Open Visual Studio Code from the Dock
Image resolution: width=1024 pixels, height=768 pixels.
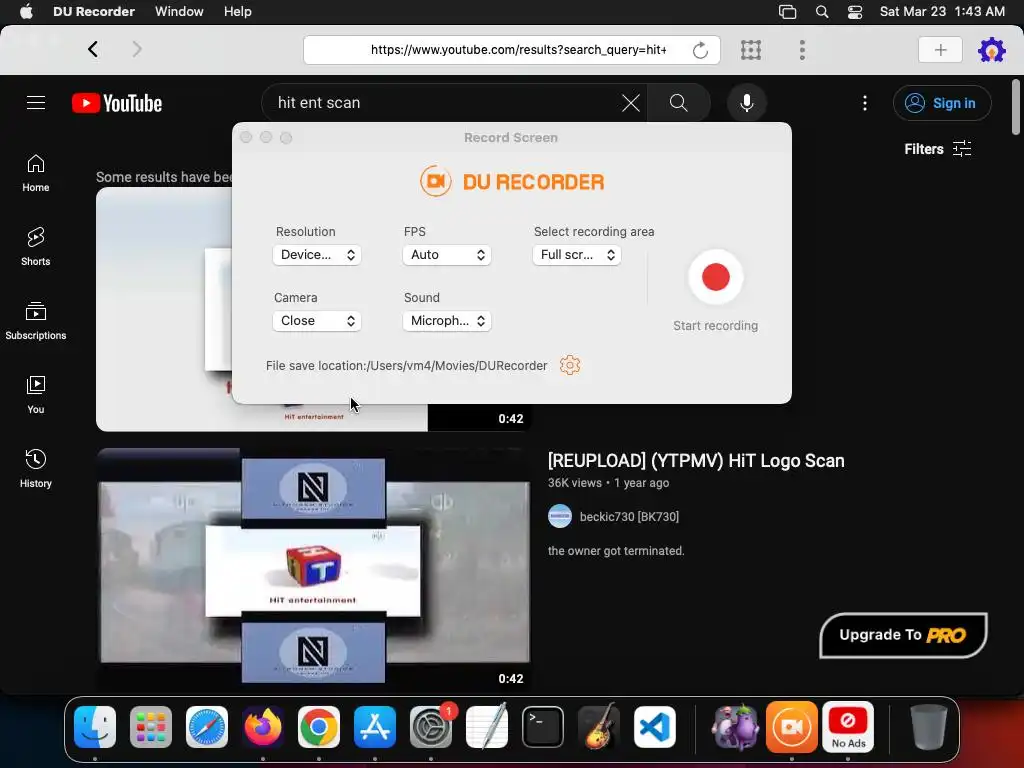(x=655, y=727)
